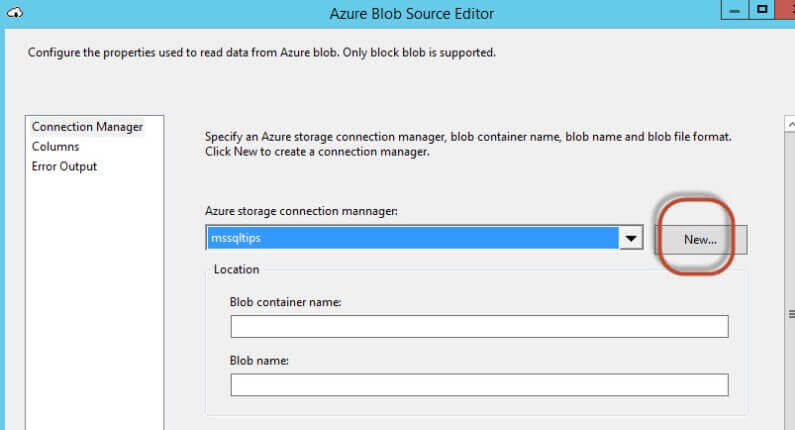Click the New... button
The width and height of the screenshot is (795, 430).
pos(700,240)
